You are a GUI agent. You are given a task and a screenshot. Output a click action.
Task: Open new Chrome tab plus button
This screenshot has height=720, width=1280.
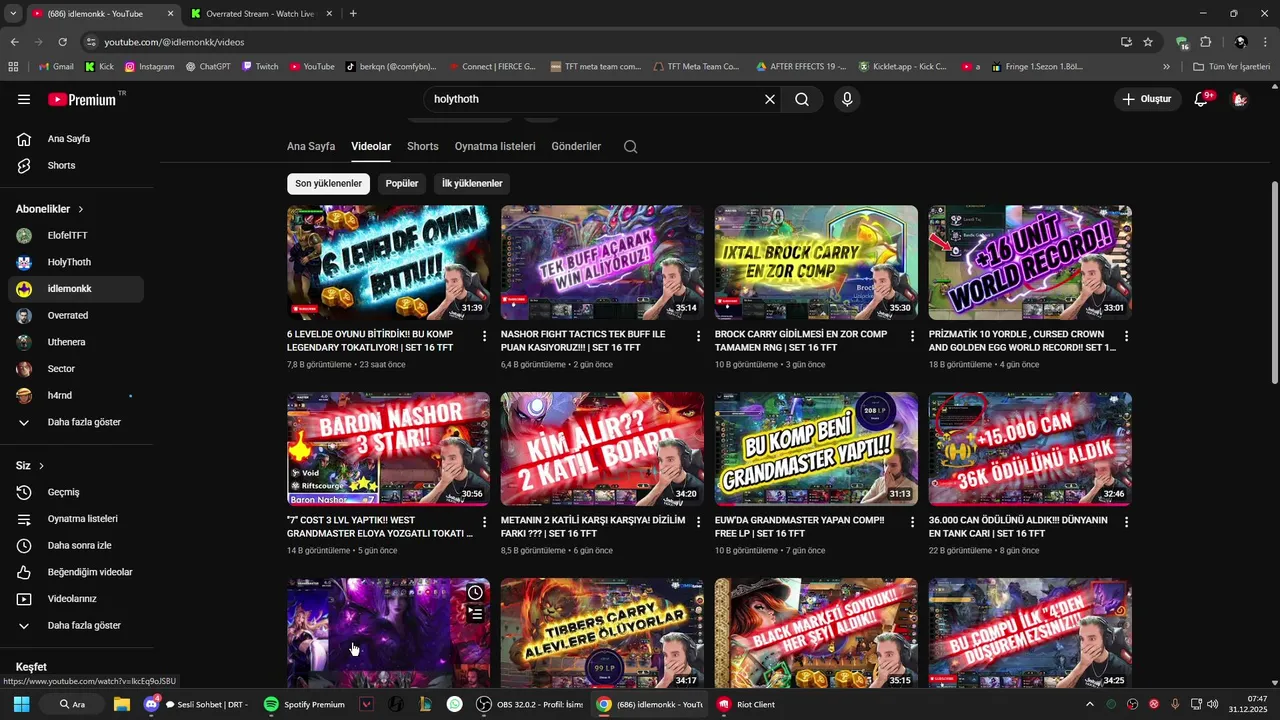pos(353,14)
